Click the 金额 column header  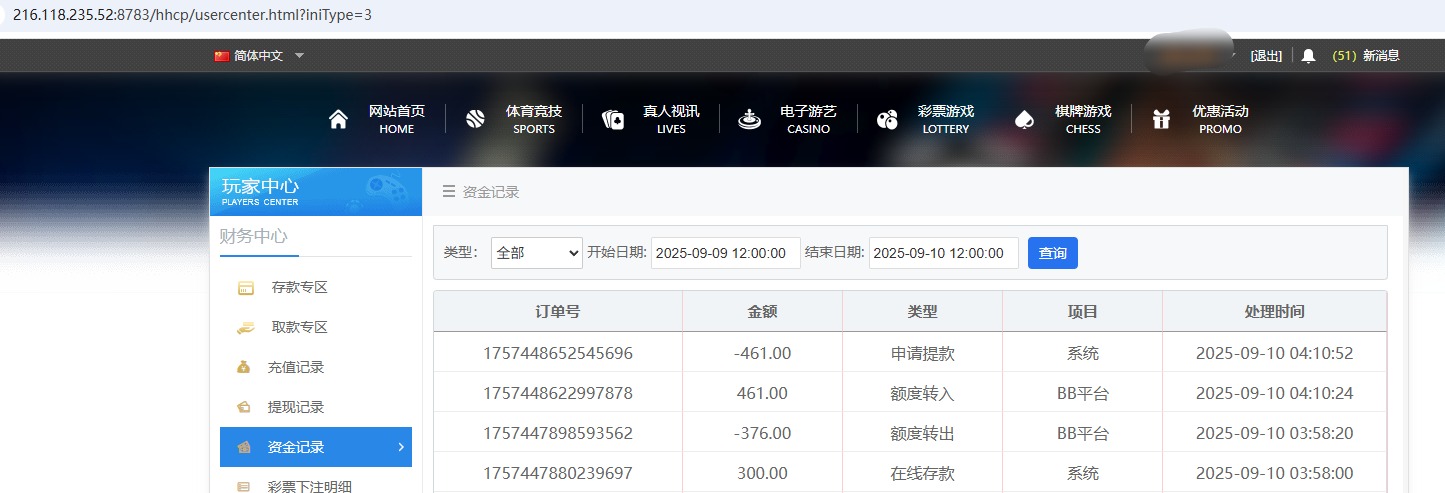coord(762,312)
